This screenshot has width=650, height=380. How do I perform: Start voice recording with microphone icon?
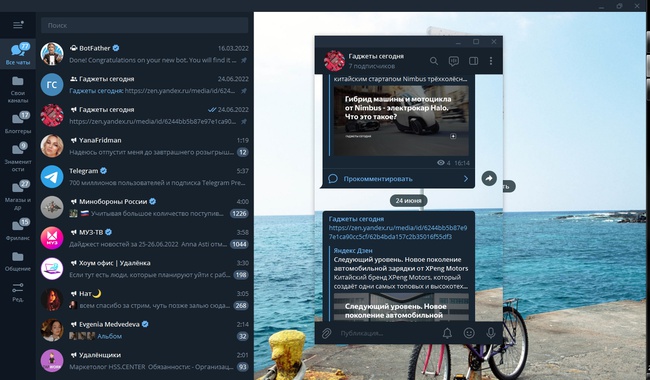[490, 333]
